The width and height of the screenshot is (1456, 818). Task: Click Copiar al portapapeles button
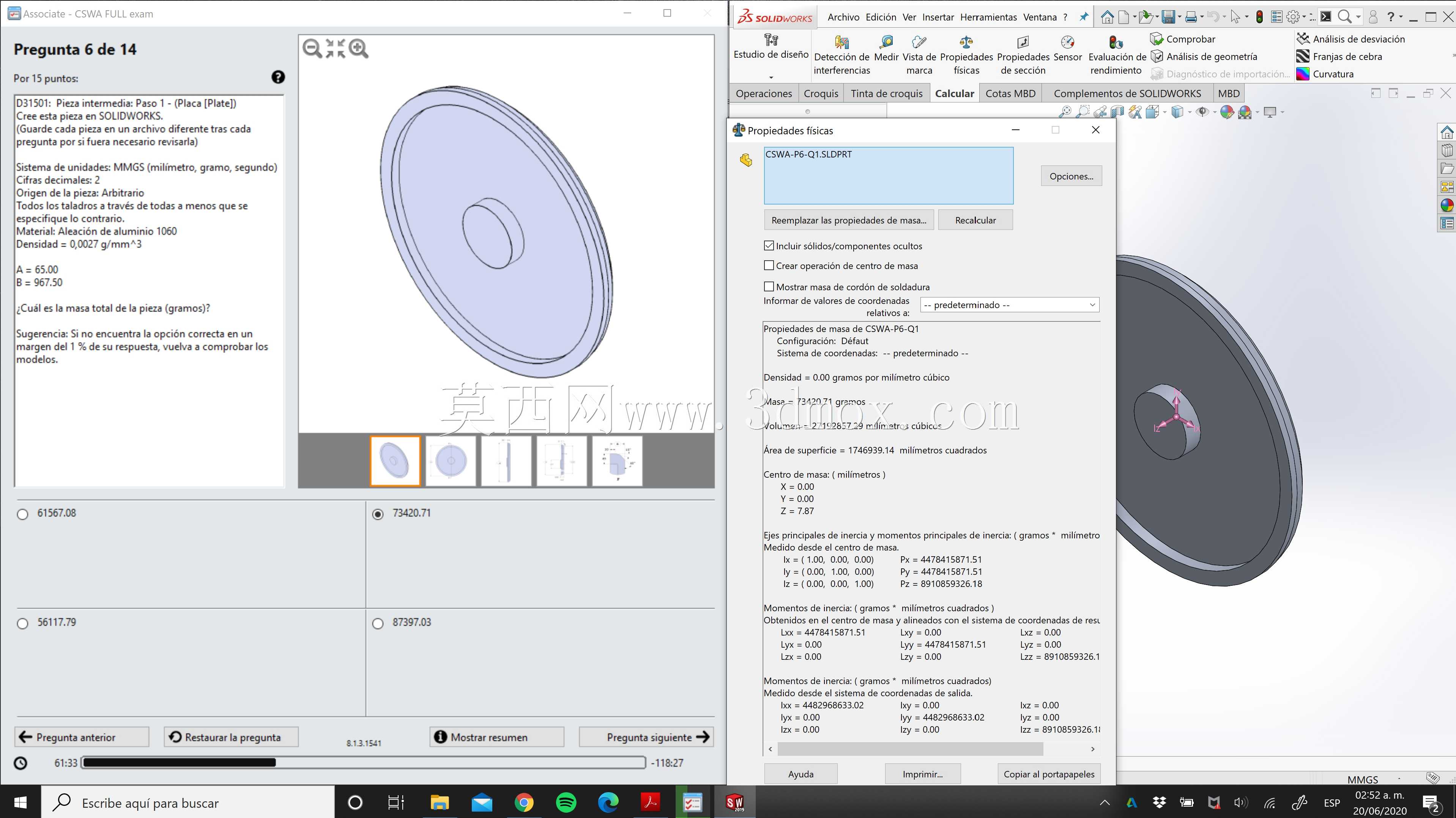pos(1049,774)
